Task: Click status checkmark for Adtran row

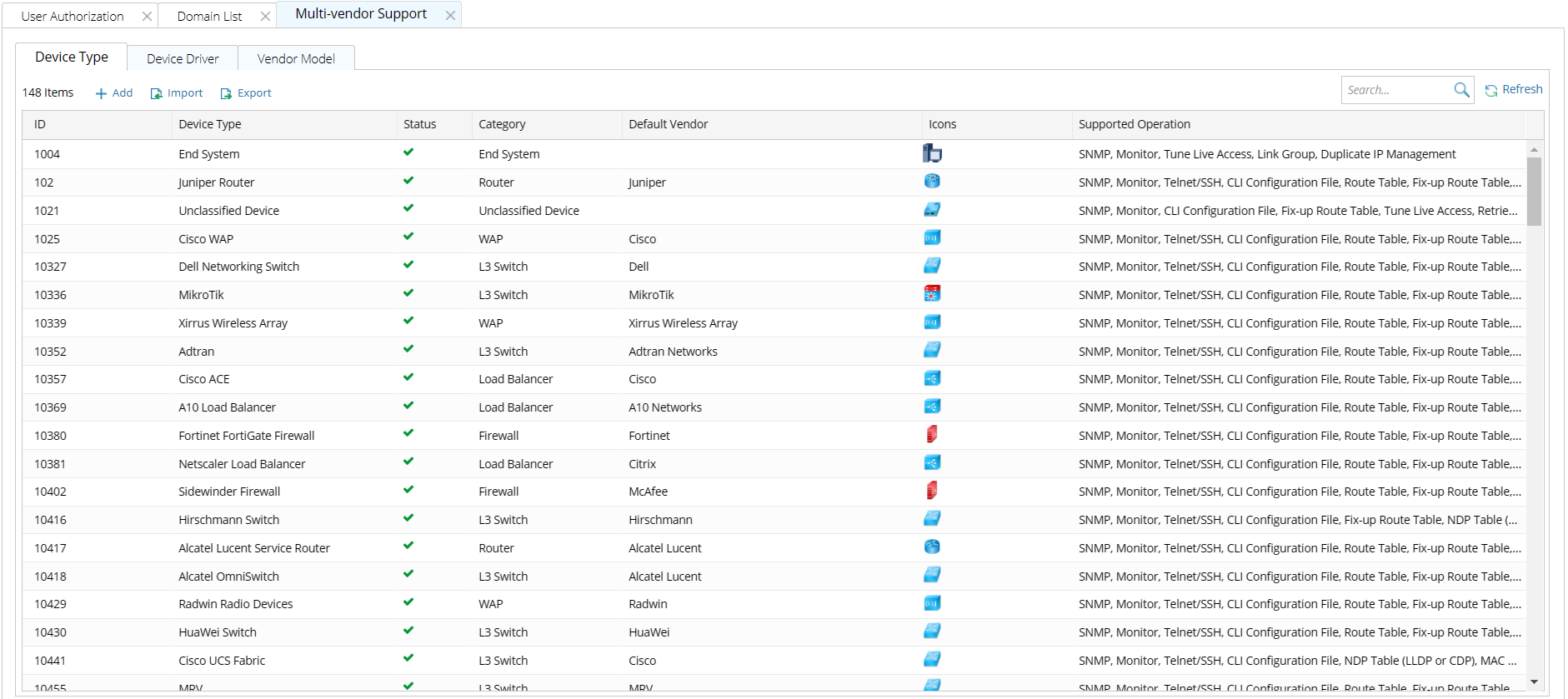Action: (x=408, y=349)
